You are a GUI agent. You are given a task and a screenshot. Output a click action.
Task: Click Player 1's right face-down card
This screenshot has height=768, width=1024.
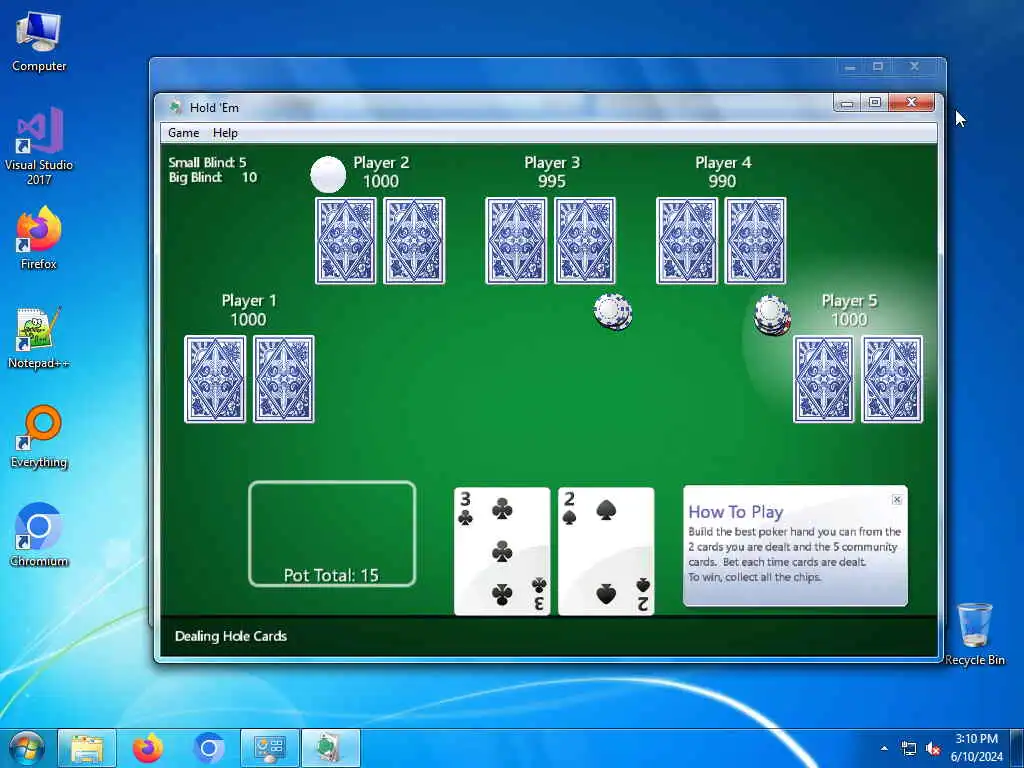point(283,379)
